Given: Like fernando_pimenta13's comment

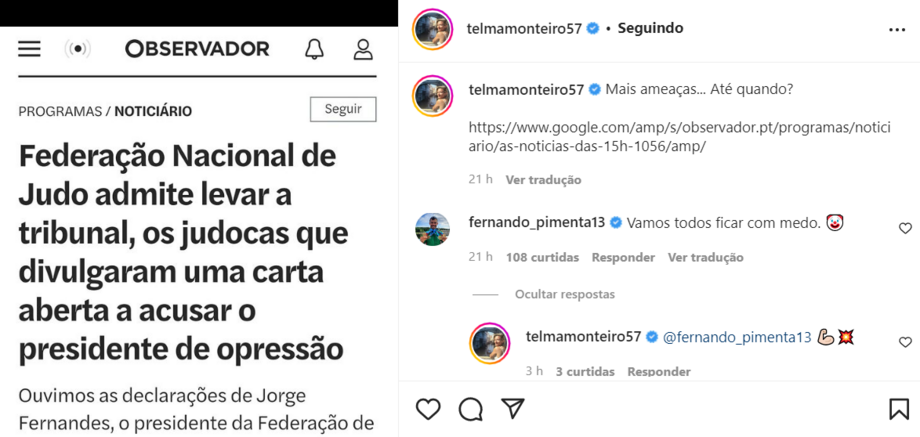Looking at the screenshot, I should pyautogui.click(x=905, y=228).
